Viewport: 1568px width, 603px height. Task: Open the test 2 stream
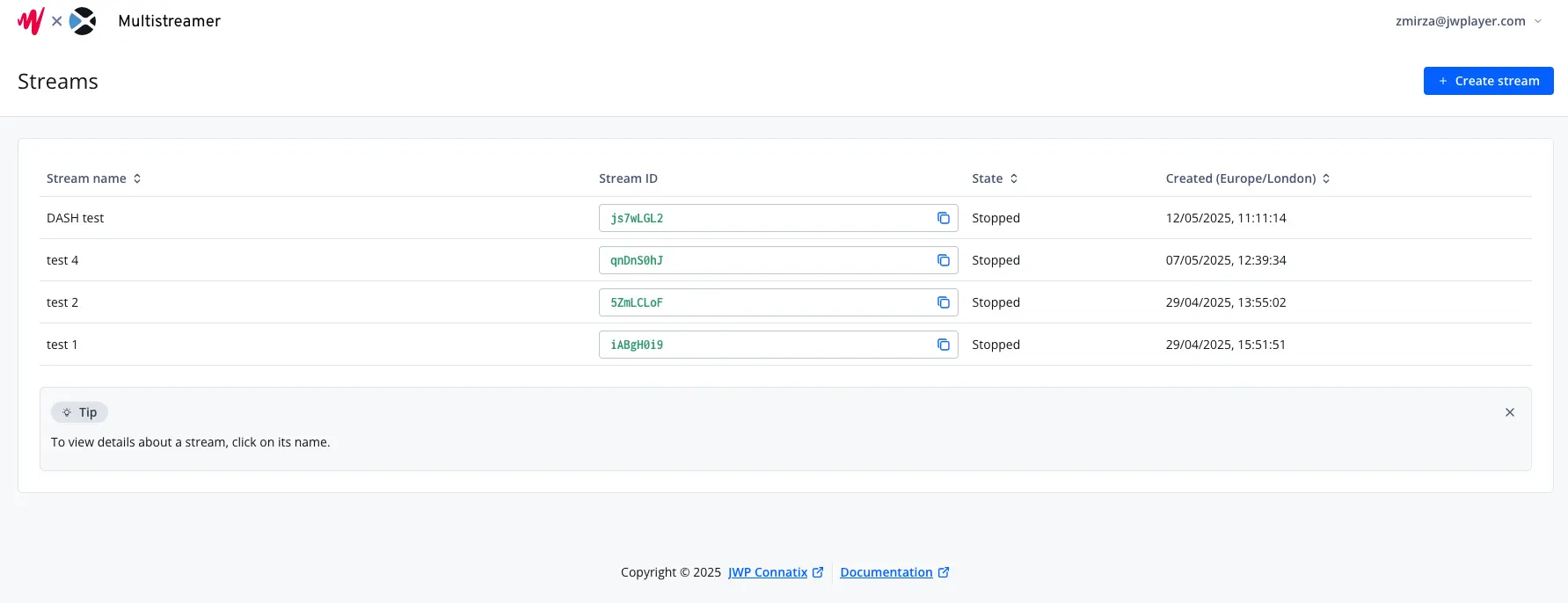pos(62,302)
